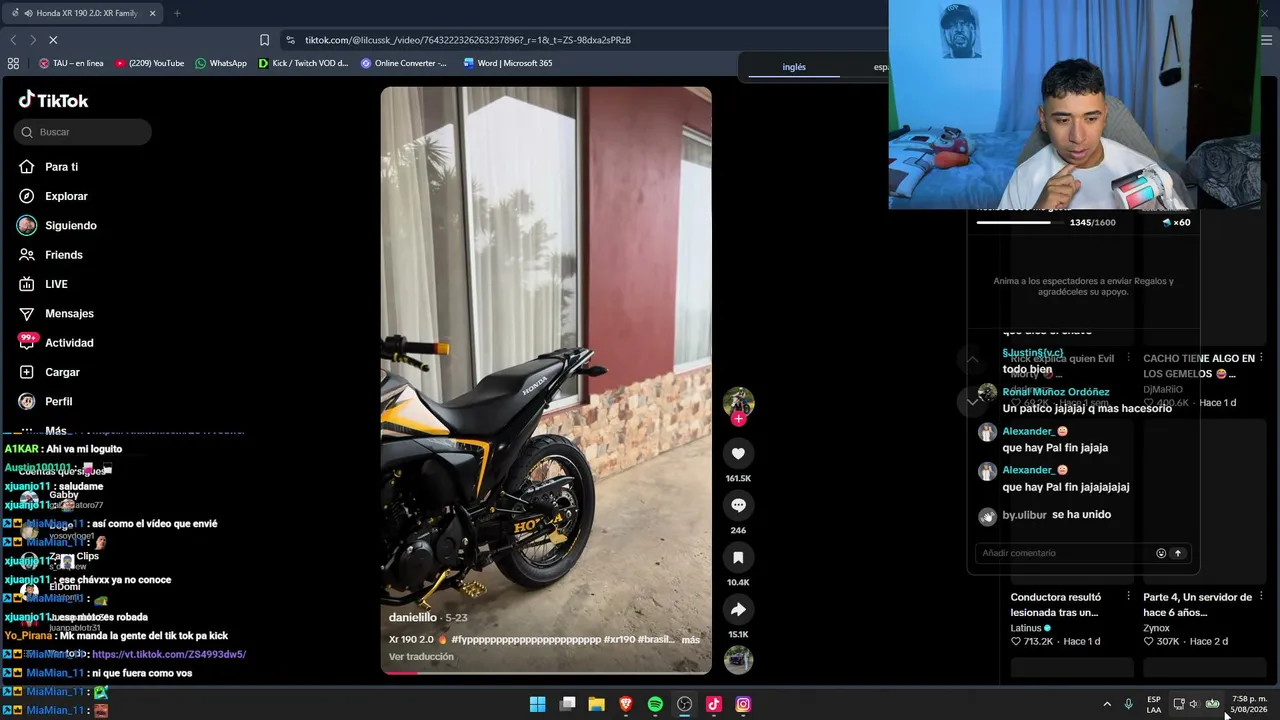The width and height of the screenshot is (1280, 720).
Task: Open the Windows Start menu
Action: [x=537, y=704]
